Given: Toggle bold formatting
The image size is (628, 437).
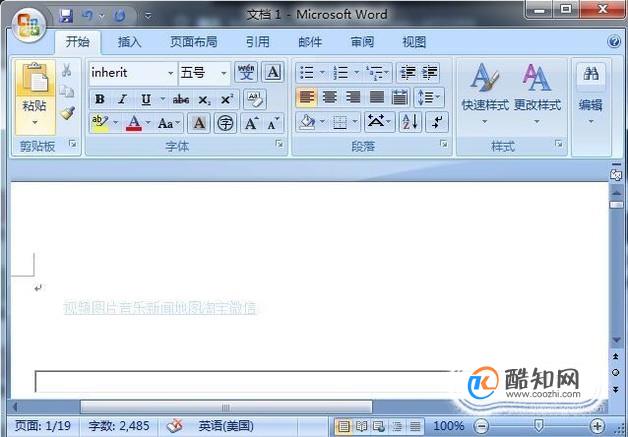Looking at the screenshot, I should (x=100, y=99).
